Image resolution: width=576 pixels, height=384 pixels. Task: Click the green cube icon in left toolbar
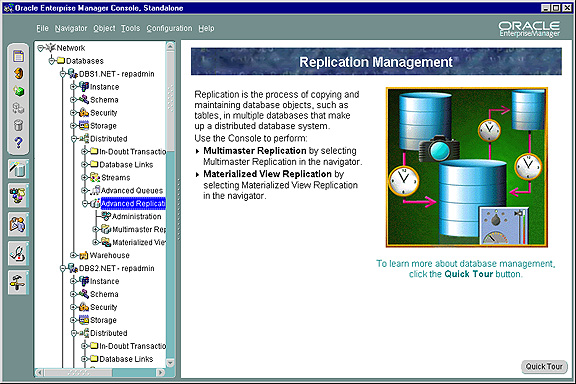click(18, 91)
